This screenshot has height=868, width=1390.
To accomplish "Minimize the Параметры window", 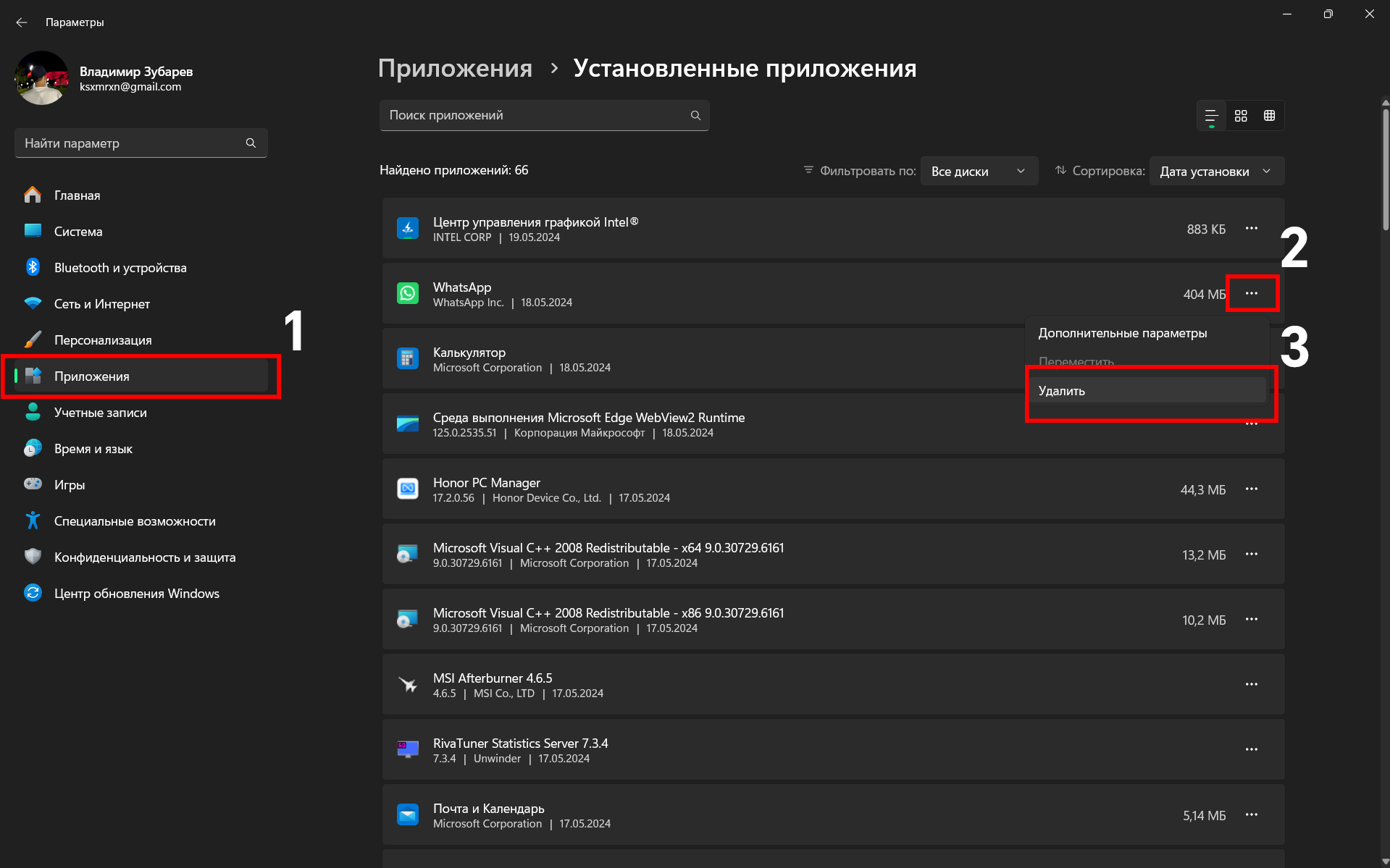I will (1287, 14).
